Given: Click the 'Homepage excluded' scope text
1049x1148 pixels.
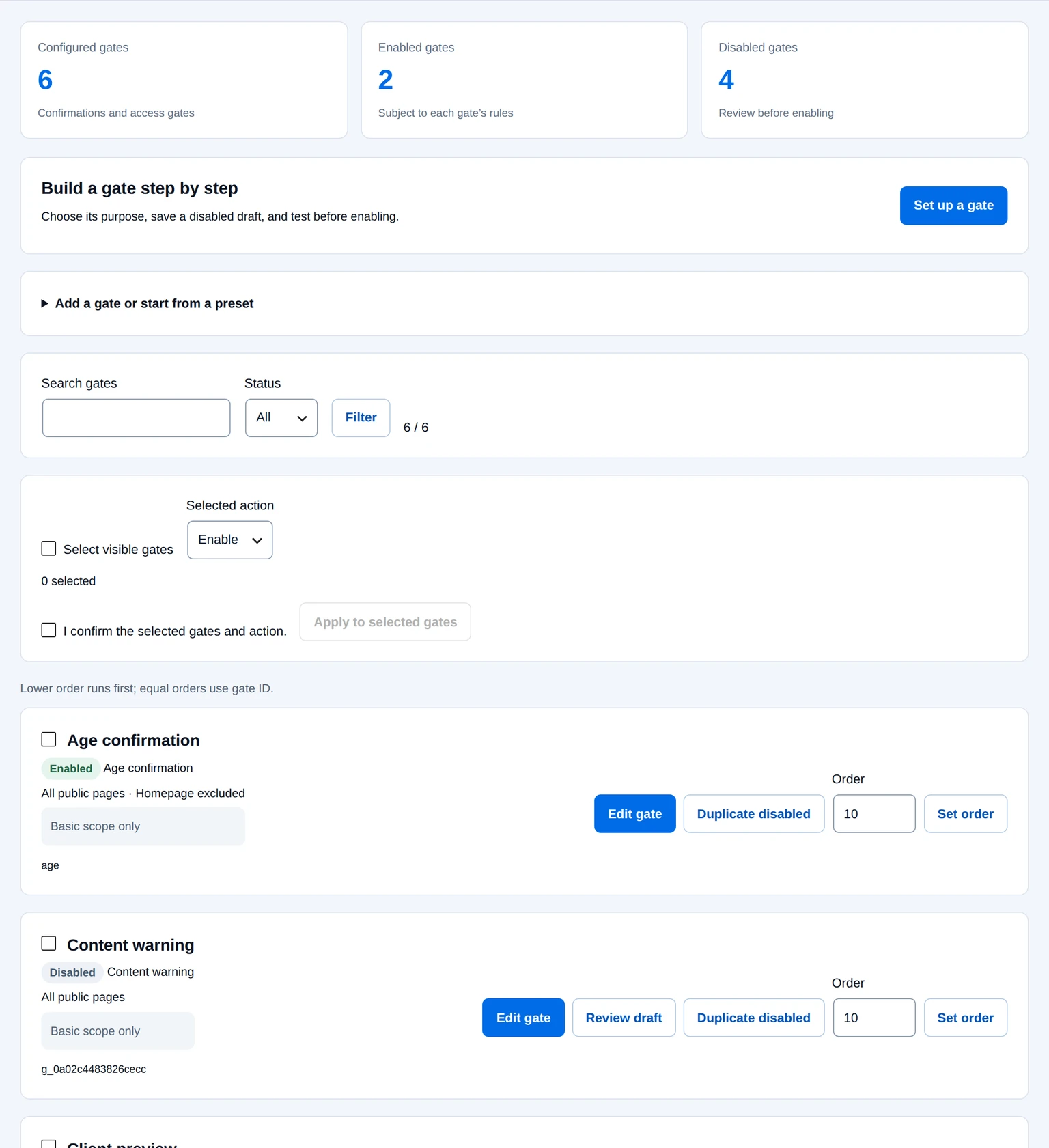Looking at the screenshot, I should (190, 794).
